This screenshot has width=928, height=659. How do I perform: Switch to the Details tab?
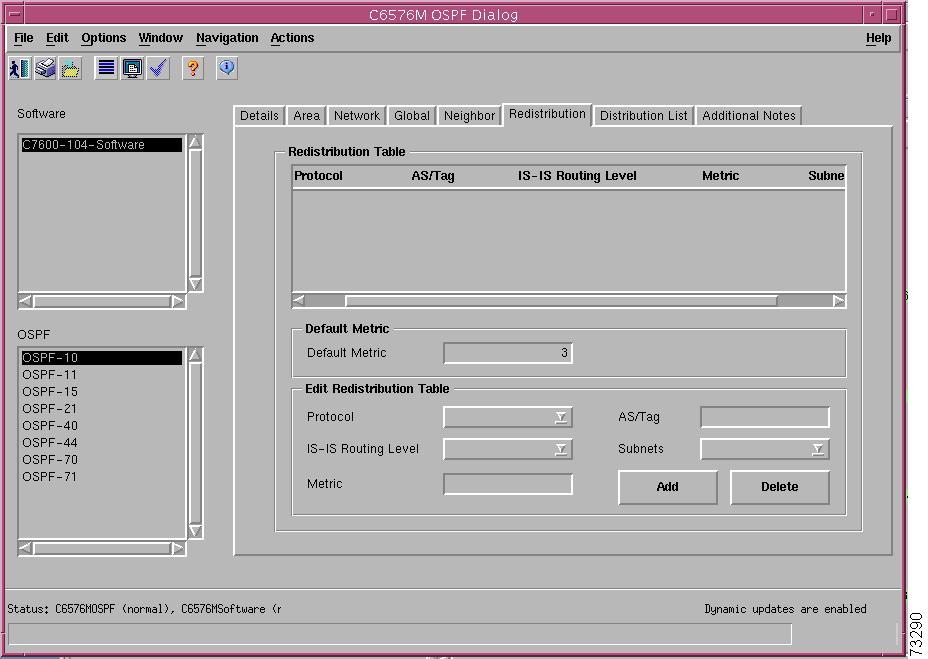(259, 115)
